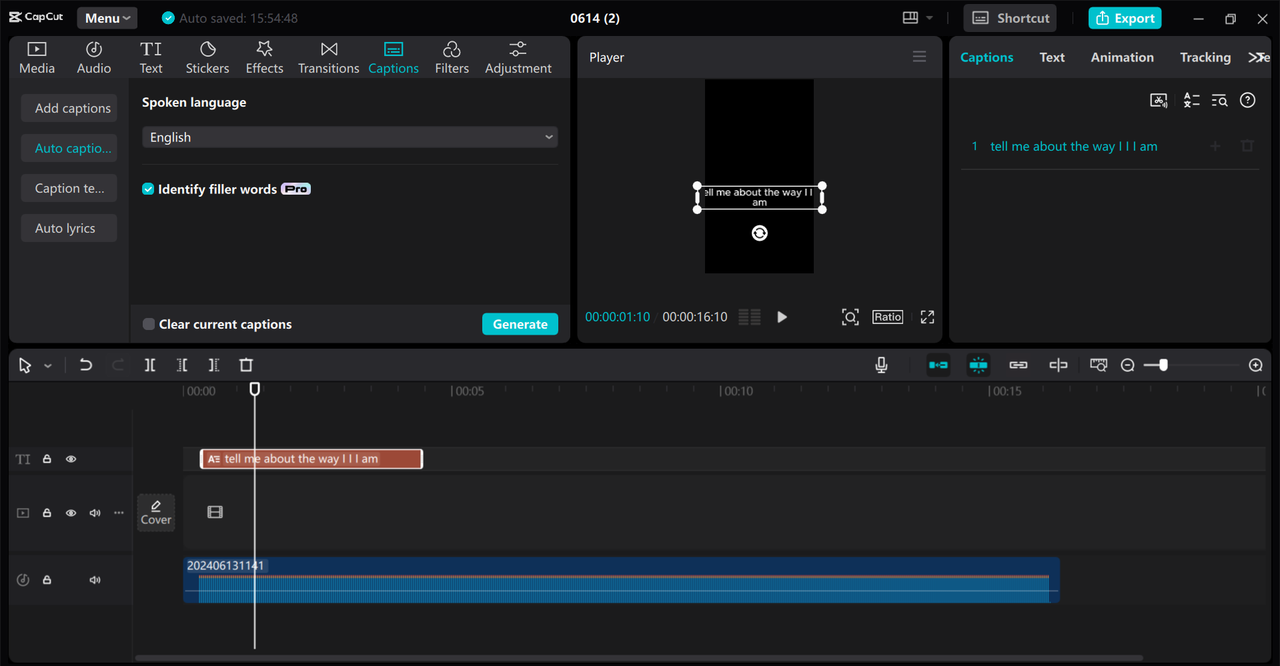Screen dimensions: 1280x666
Task: Uncheck Identify filler words
Action: 148,189
